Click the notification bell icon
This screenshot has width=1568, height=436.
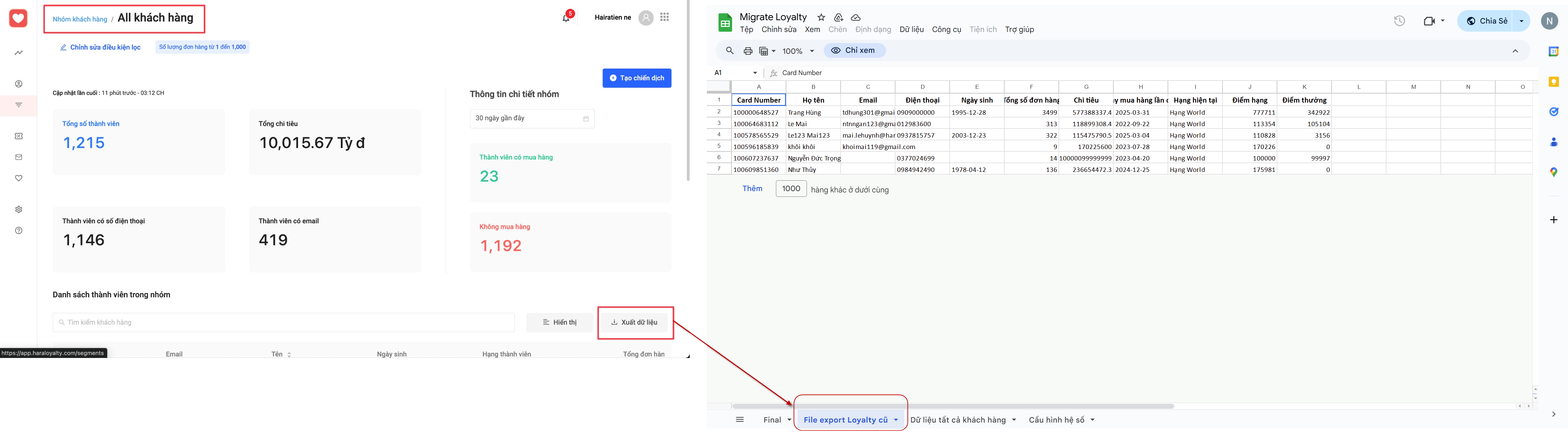(x=566, y=18)
